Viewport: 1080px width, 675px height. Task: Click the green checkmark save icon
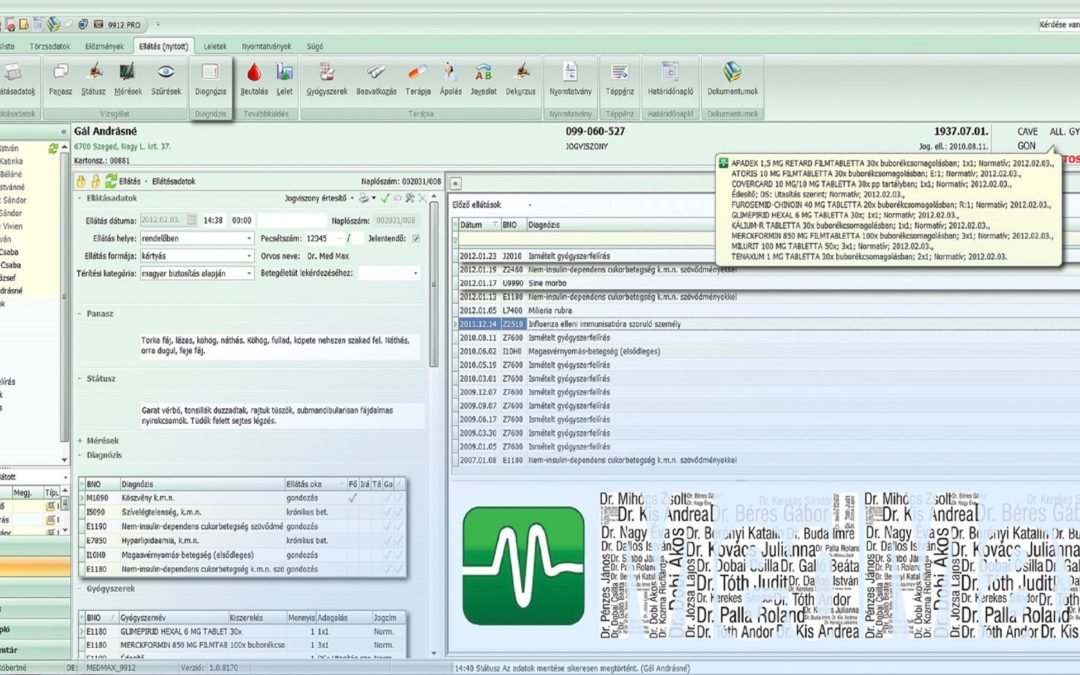pyautogui.click(x=384, y=198)
